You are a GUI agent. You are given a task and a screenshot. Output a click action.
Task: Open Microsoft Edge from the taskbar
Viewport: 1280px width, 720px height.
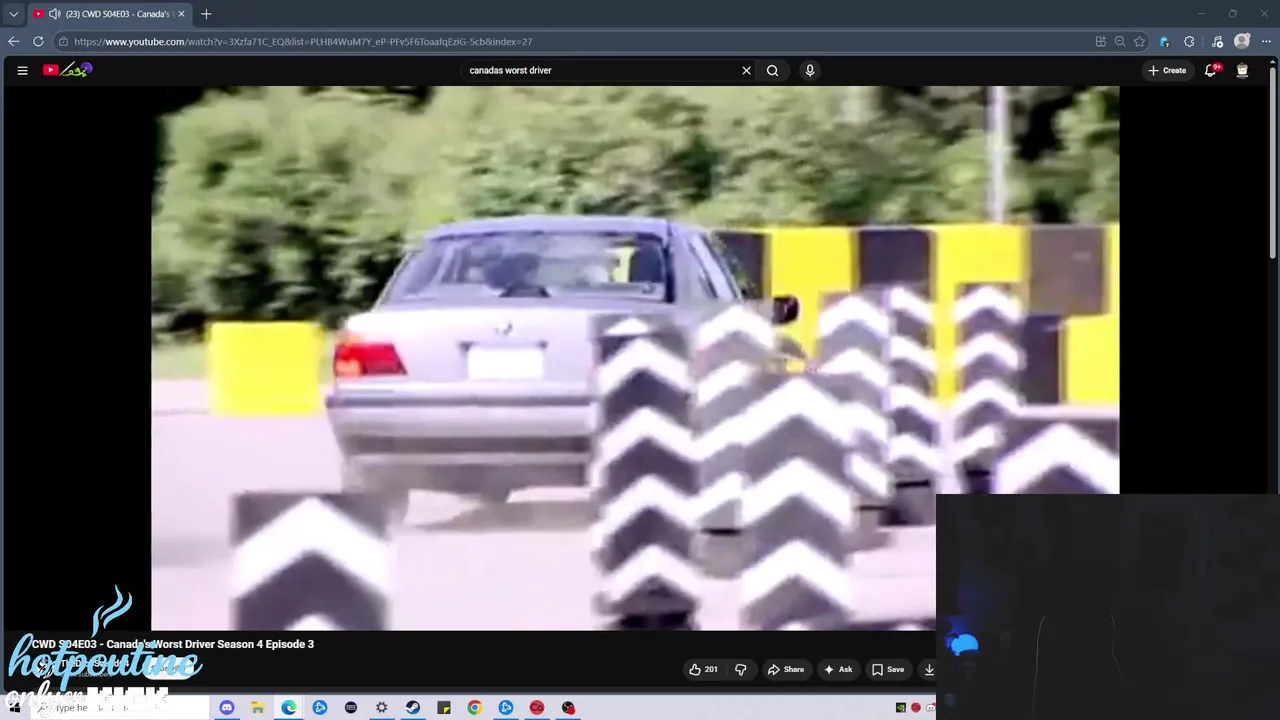click(x=289, y=707)
